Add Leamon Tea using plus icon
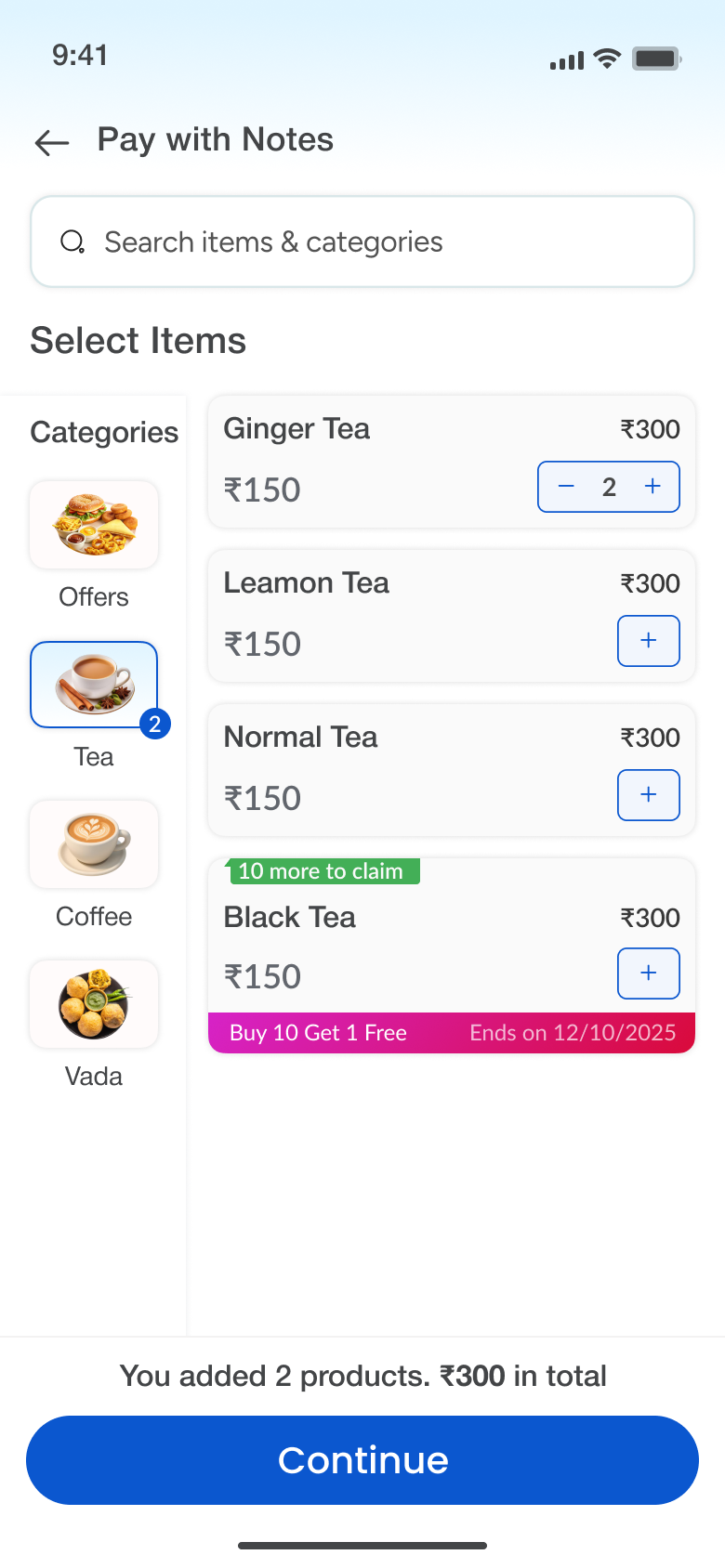 (649, 641)
